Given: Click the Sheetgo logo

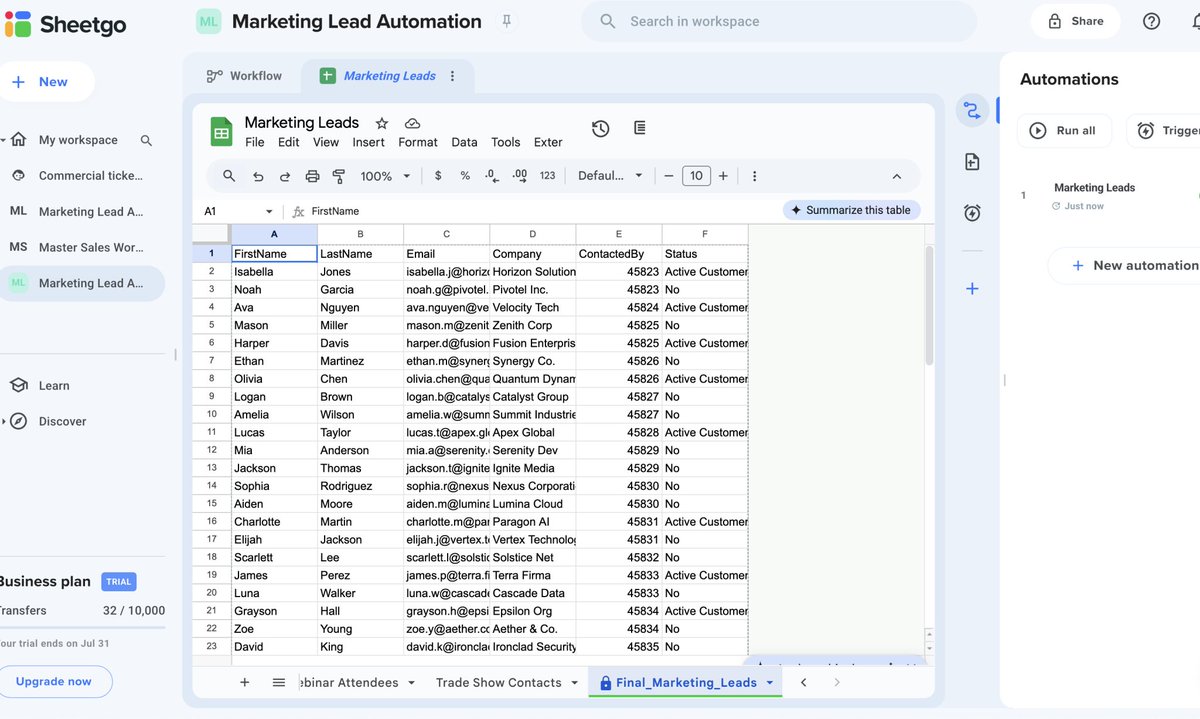Looking at the screenshot, I should [x=66, y=24].
